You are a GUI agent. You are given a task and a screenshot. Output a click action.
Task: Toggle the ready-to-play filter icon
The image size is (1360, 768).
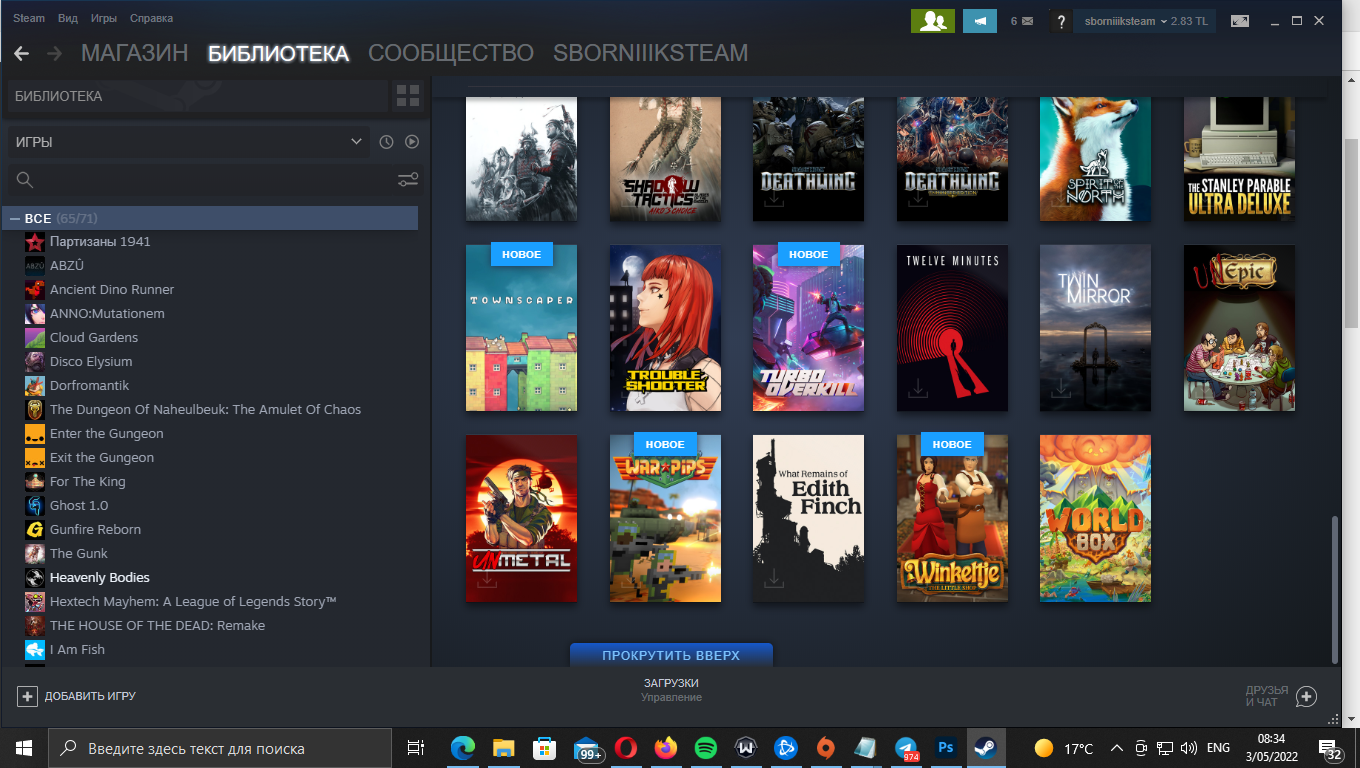[412, 142]
